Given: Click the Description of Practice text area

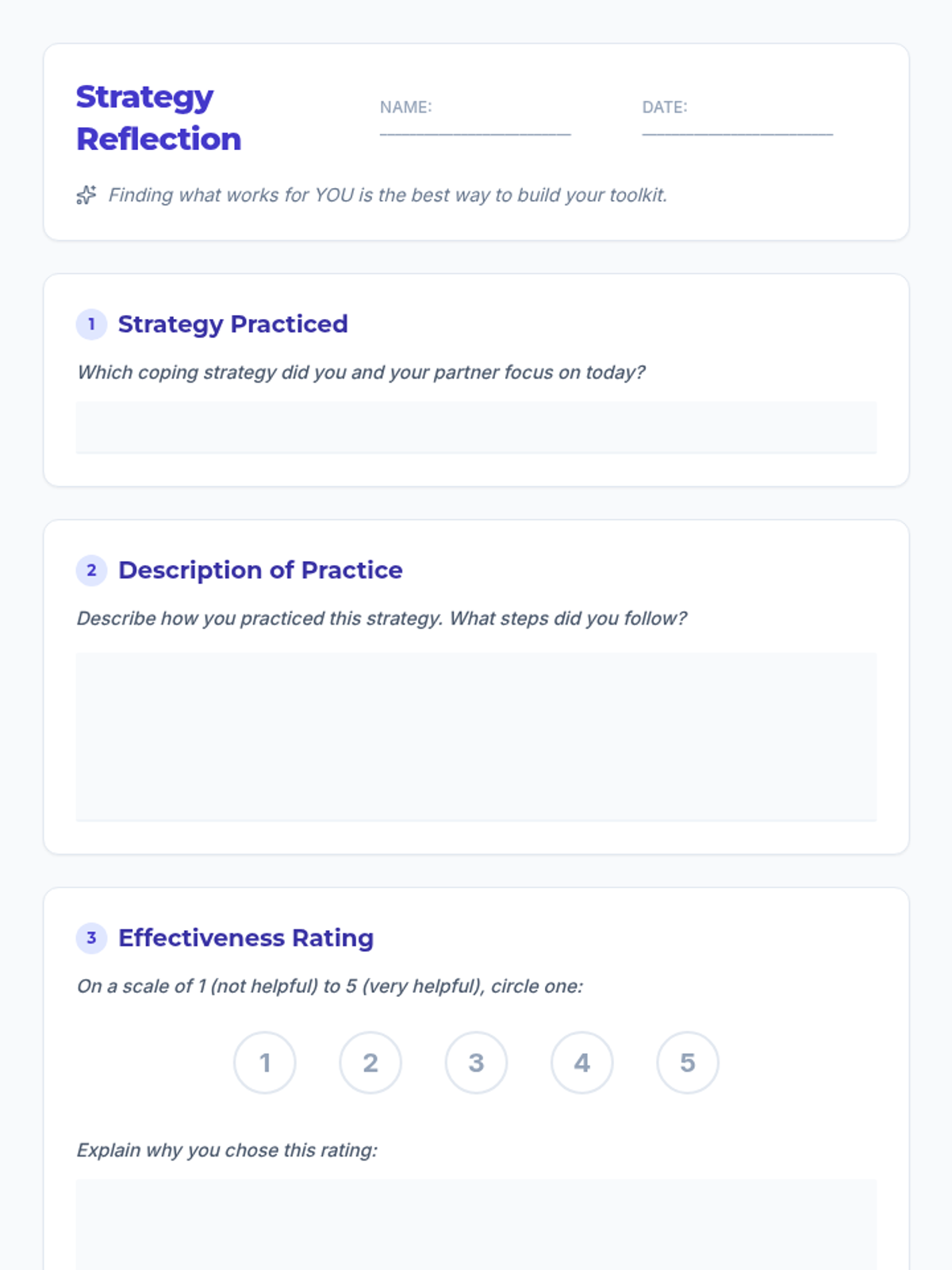Looking at the screenshot, I should [x=476, y=737].
